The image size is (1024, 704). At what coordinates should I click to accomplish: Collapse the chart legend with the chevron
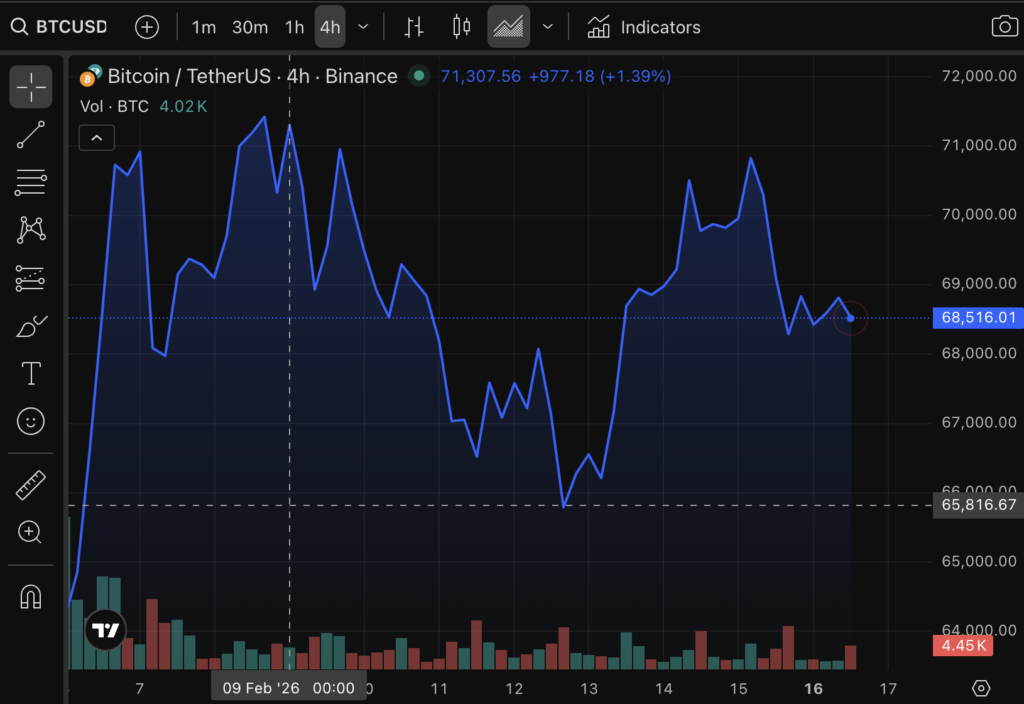click(96, 138)
